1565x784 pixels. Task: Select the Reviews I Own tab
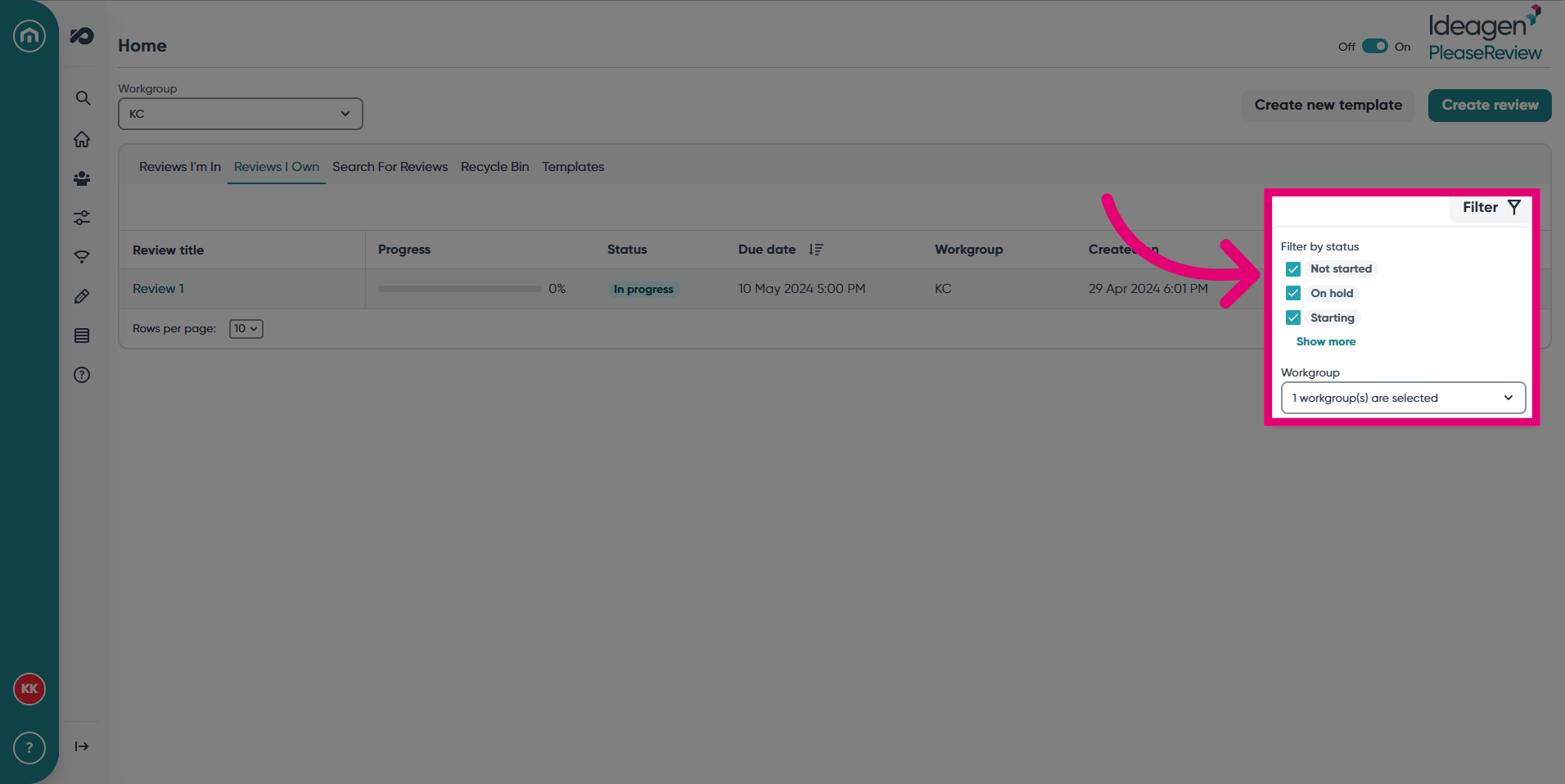click(x=277, y=167)
